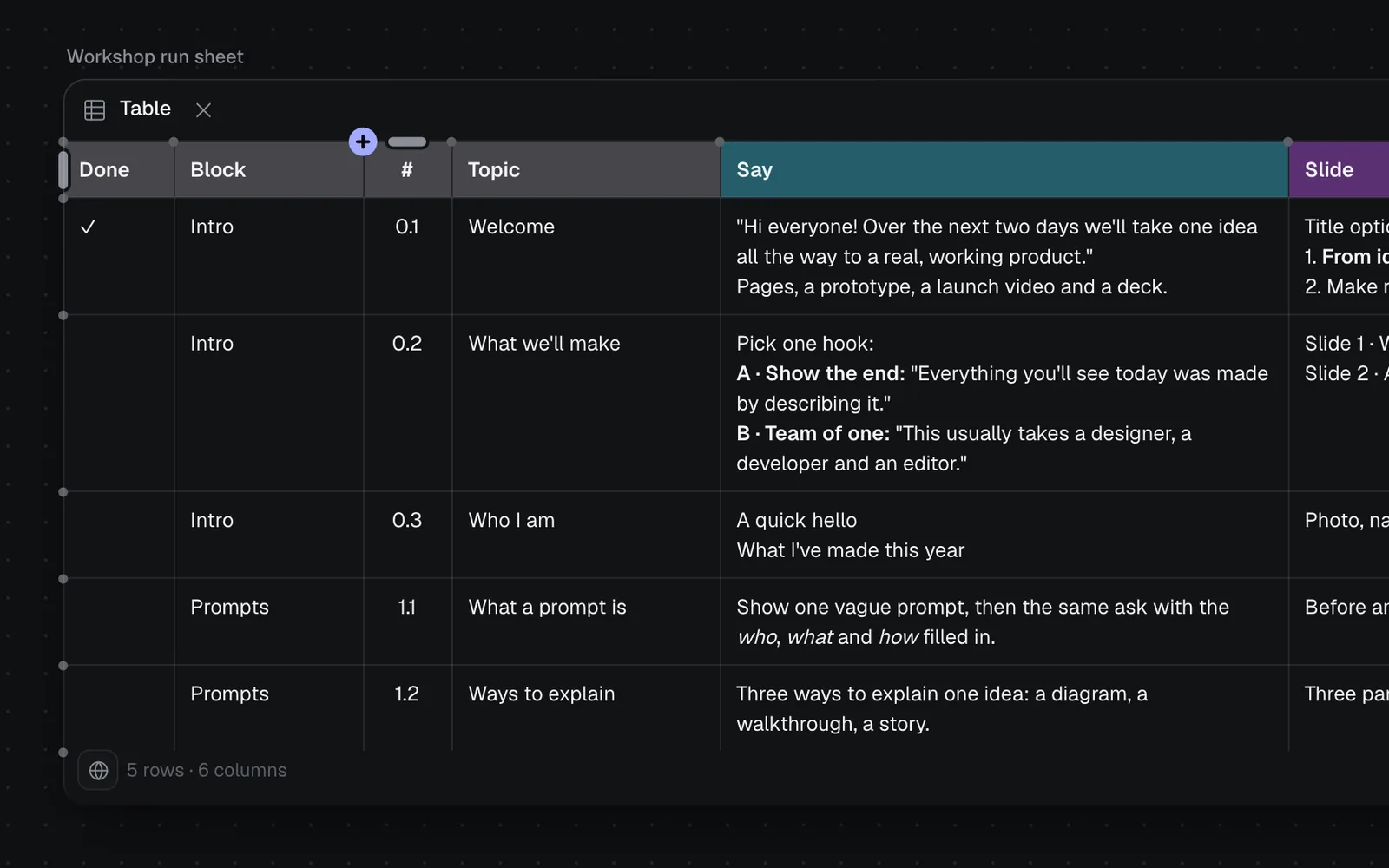Click the Workshop run sheet title
The image size is (1389, 868).
pyautogui.click(x=155, y=57)
